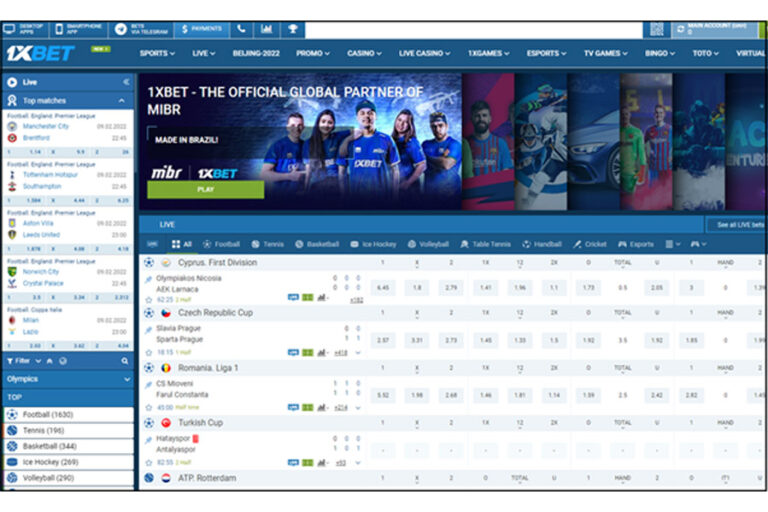
Task: Open the Casino menu
Action: pyautogui.click(x=364, y=53)
